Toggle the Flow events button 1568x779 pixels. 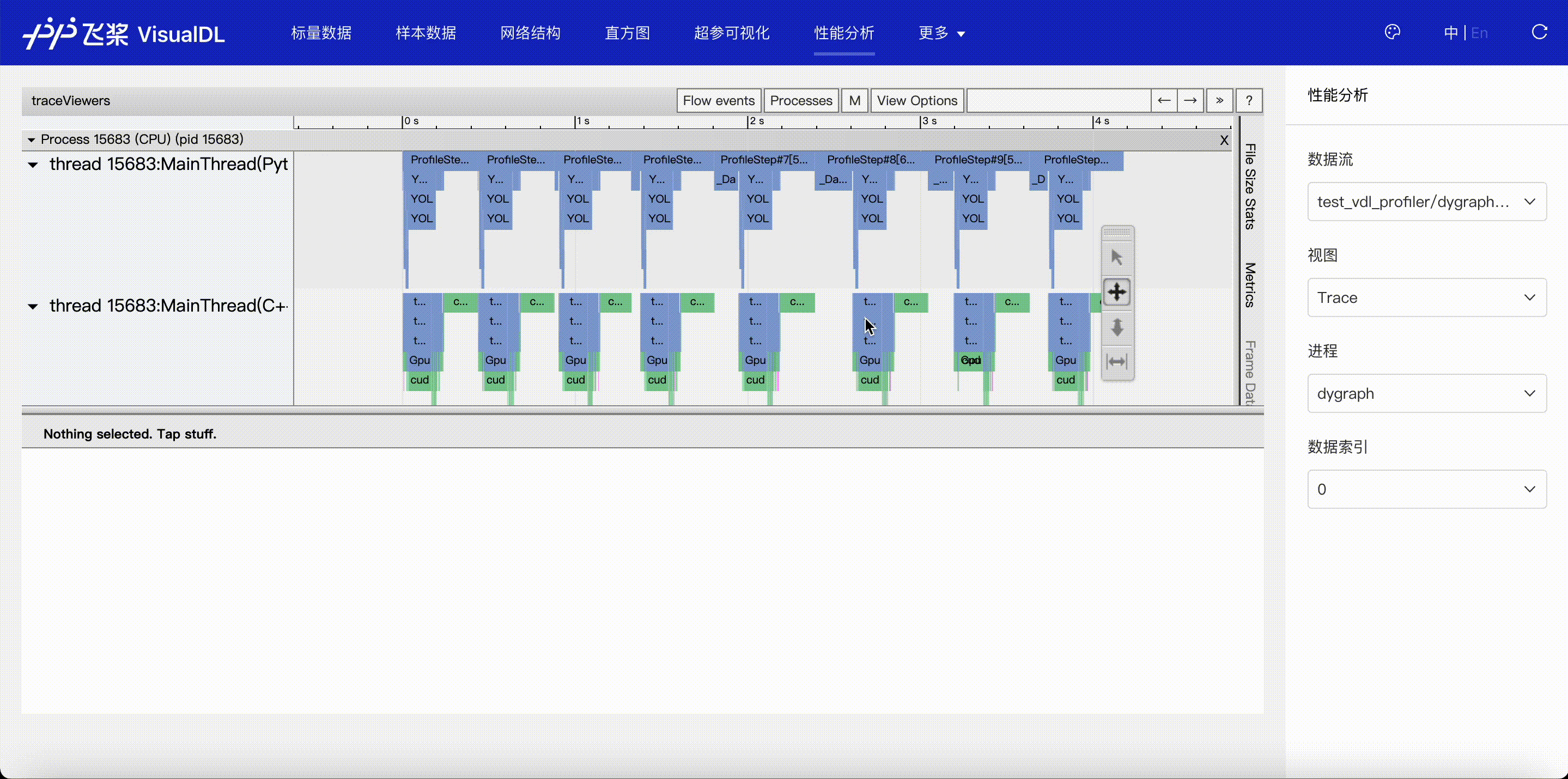click(x=718, y=100)
